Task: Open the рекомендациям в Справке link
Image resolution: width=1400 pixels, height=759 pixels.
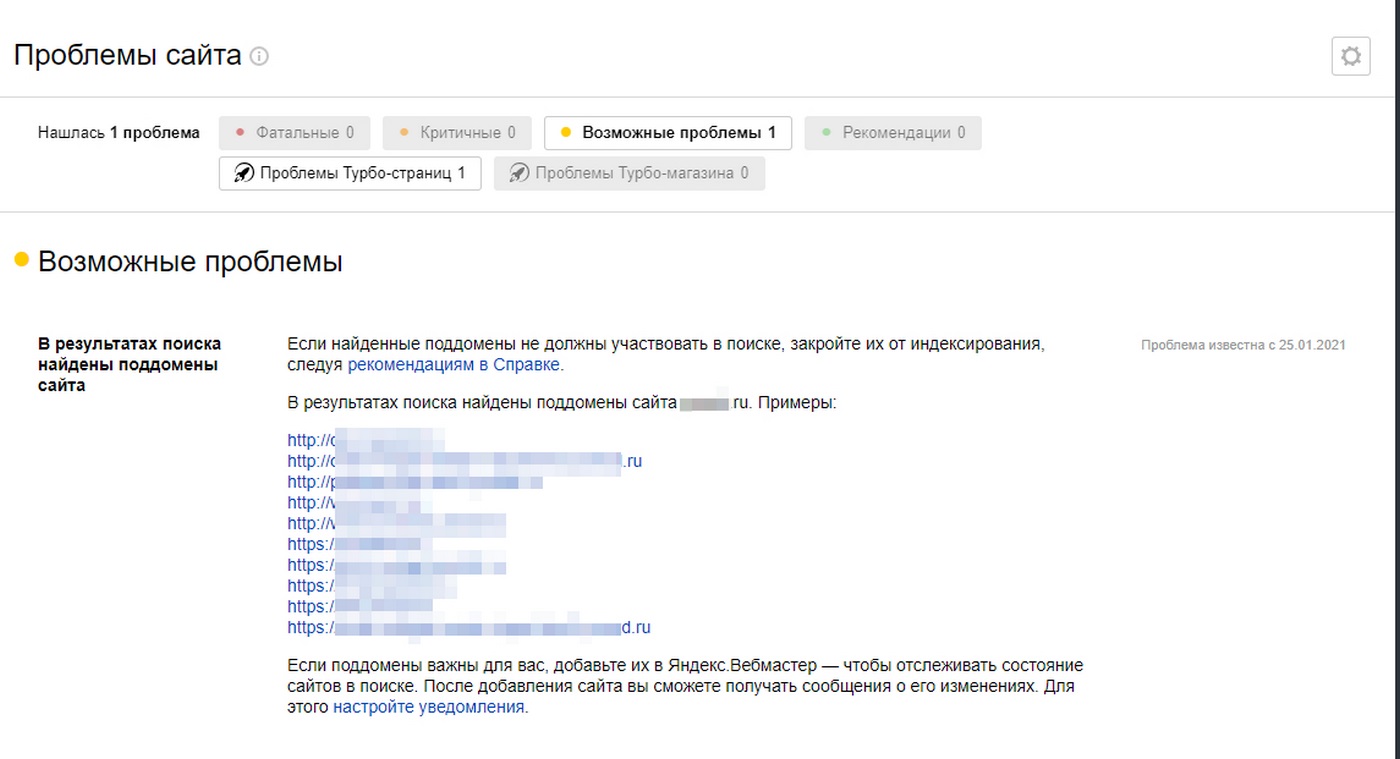Action: [x=454, y=365]
